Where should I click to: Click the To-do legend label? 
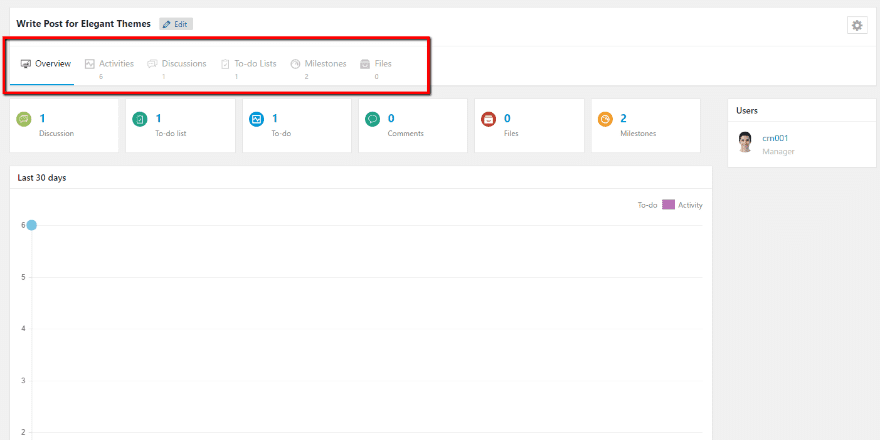point(647,205)
